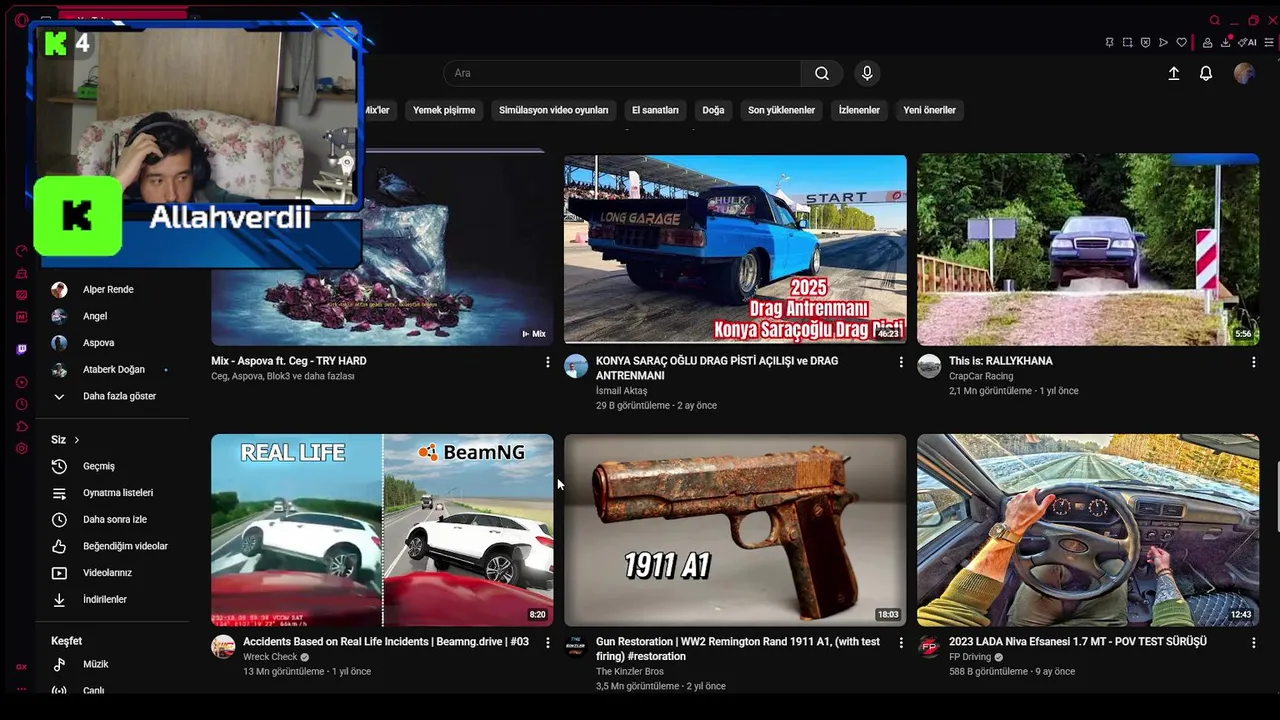Select the 'Son yüklenenler' filter chip
The width and height of the screenshot is (1280, 720).
click(781, 110)
